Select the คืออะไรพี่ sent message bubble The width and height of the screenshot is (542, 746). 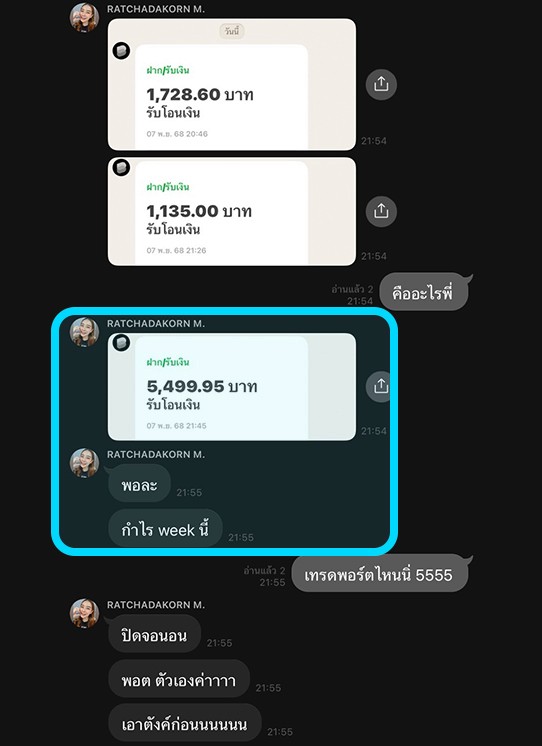[x=425, y=292]
